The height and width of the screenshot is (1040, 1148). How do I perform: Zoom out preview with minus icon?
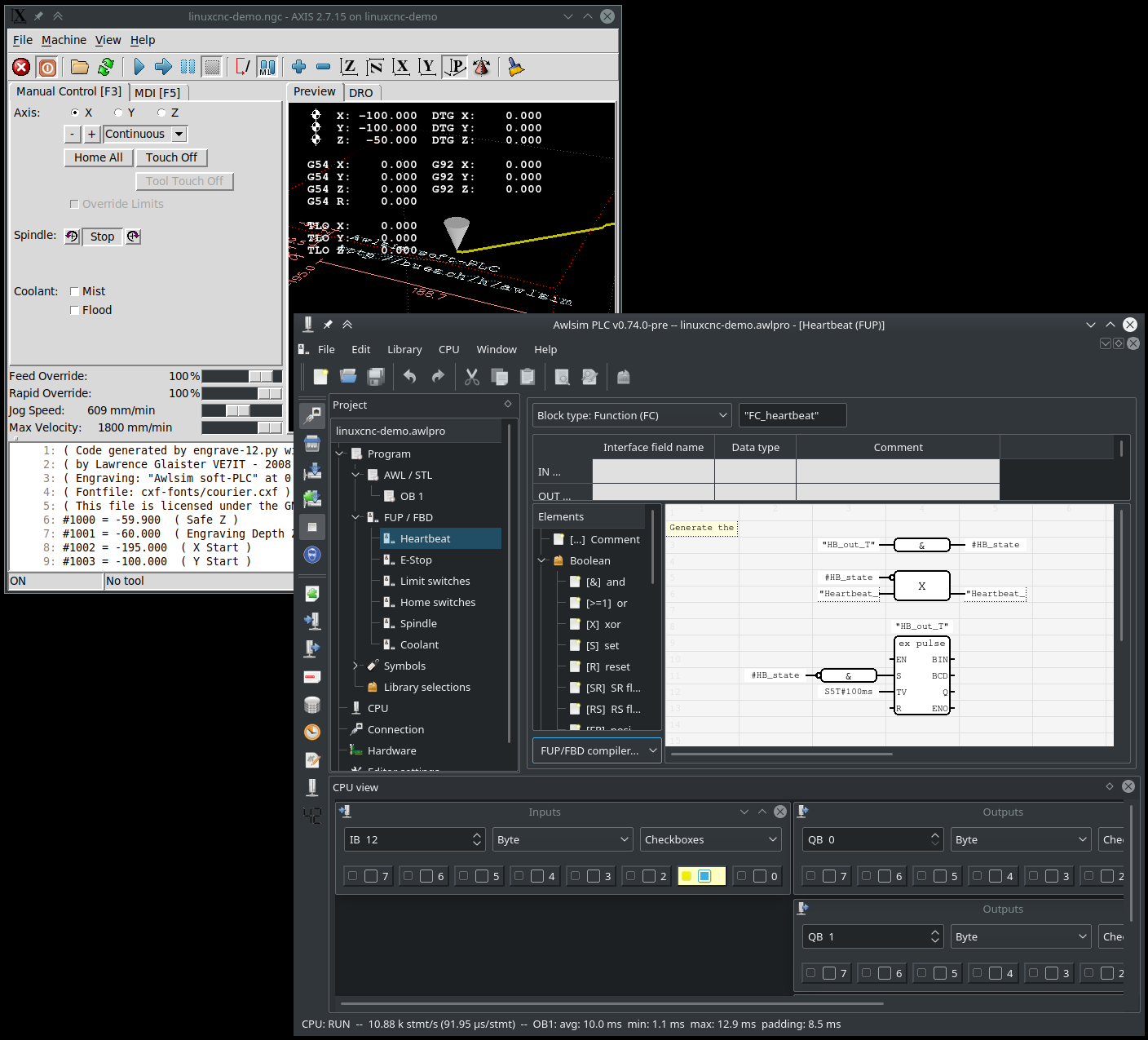tap(324, 67)
